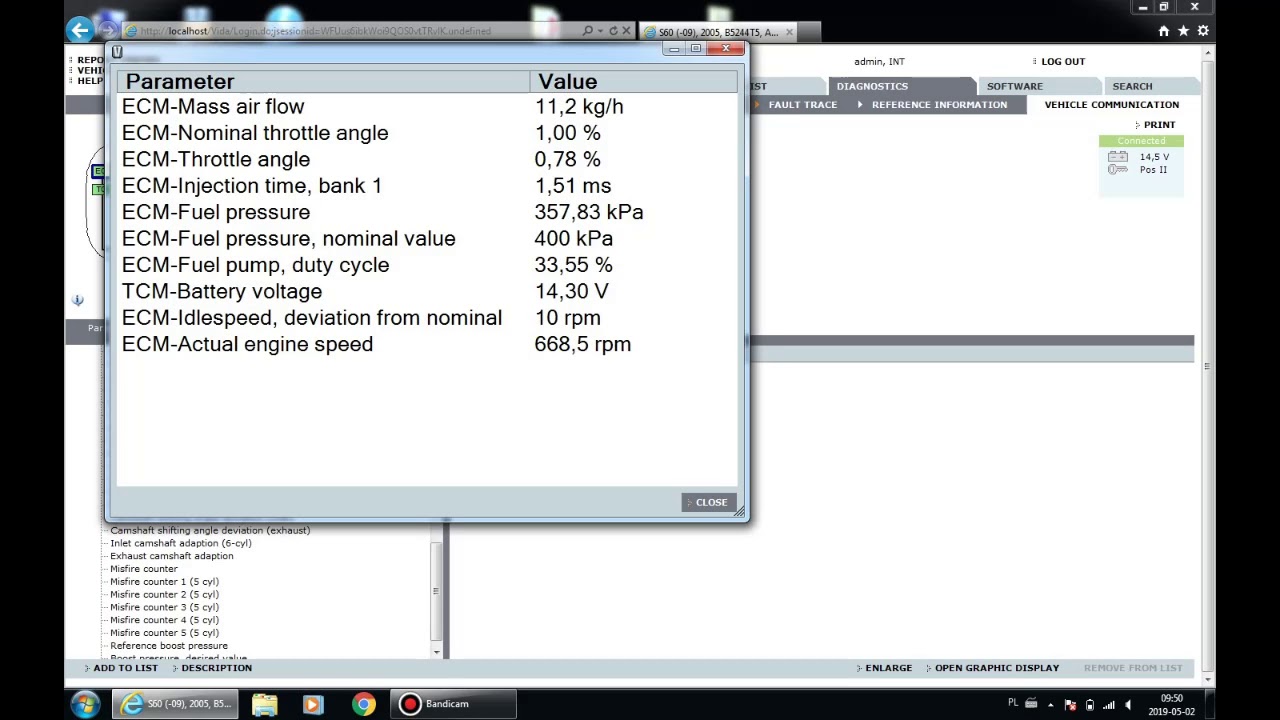
Task: Switch to the DIAGNOSTICS tab
Action: (872, 86)
